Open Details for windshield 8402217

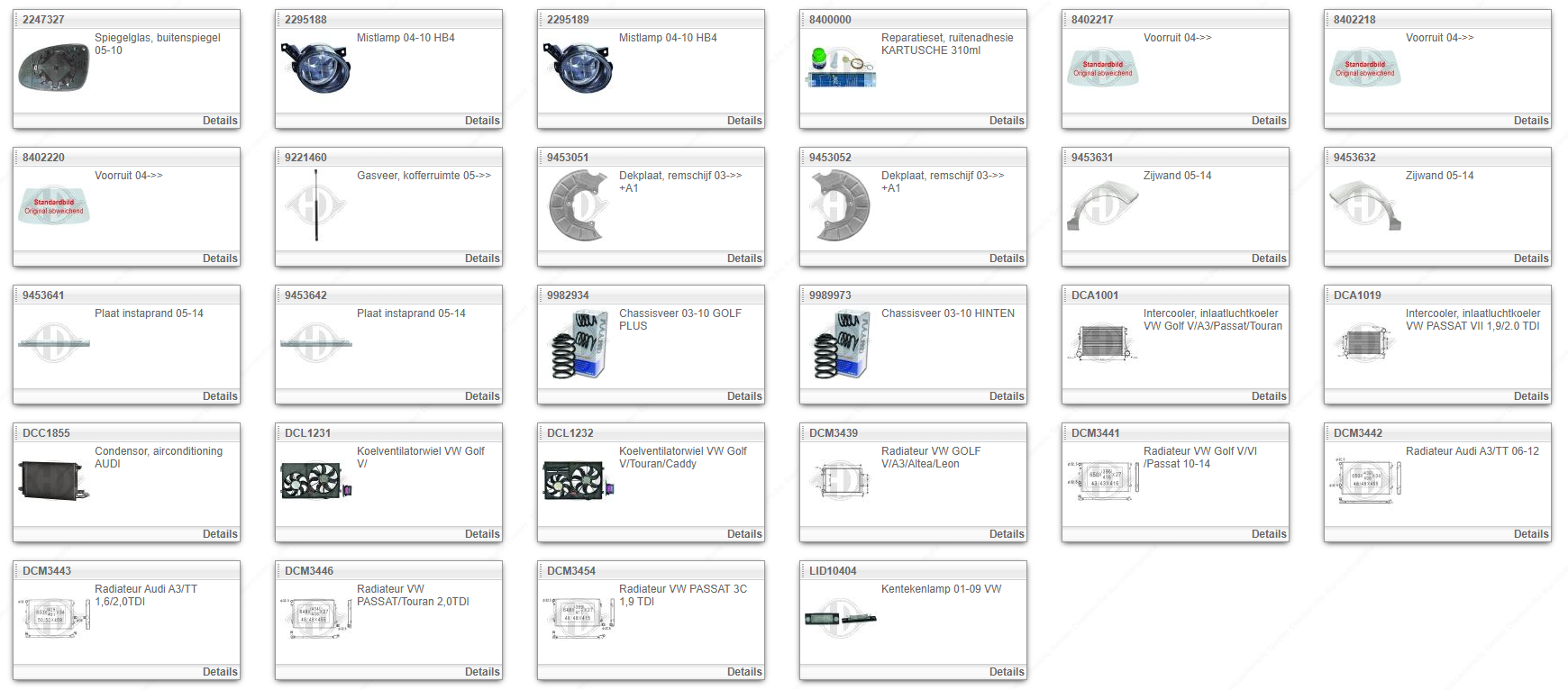[x=1268, y=121]
